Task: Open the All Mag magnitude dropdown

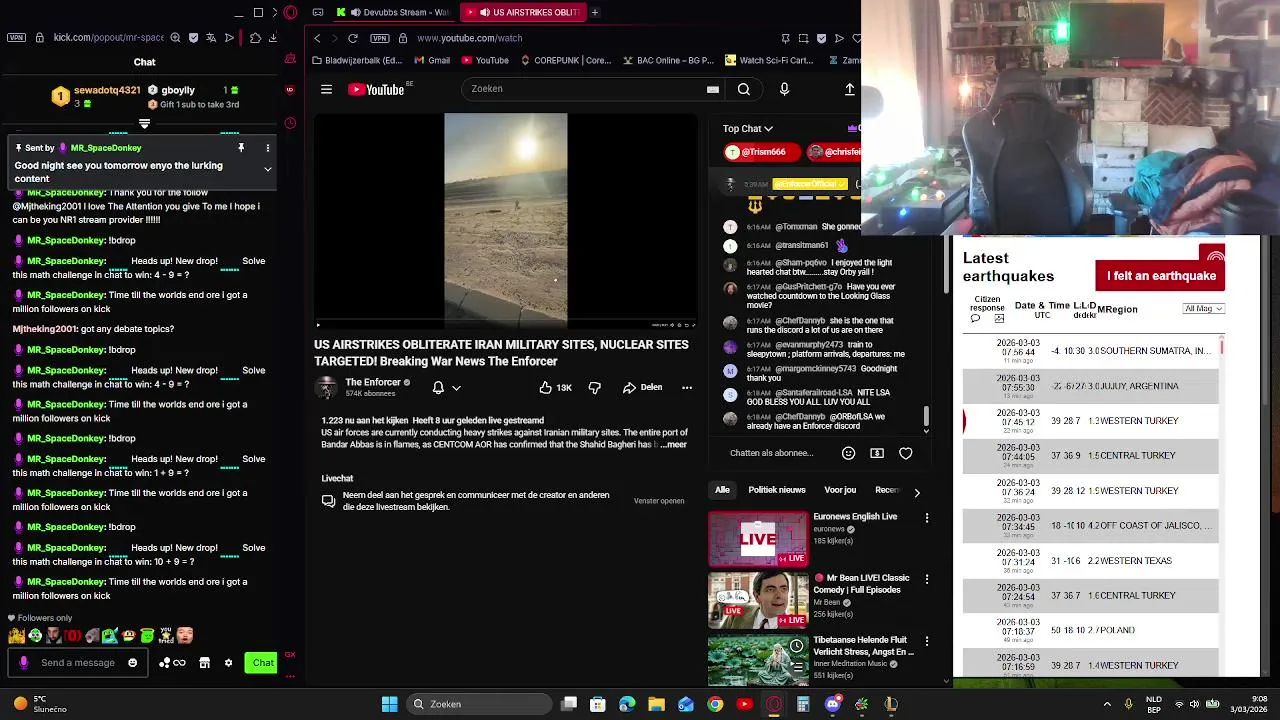Action: pyautogui.click(x=1203, y=308)
